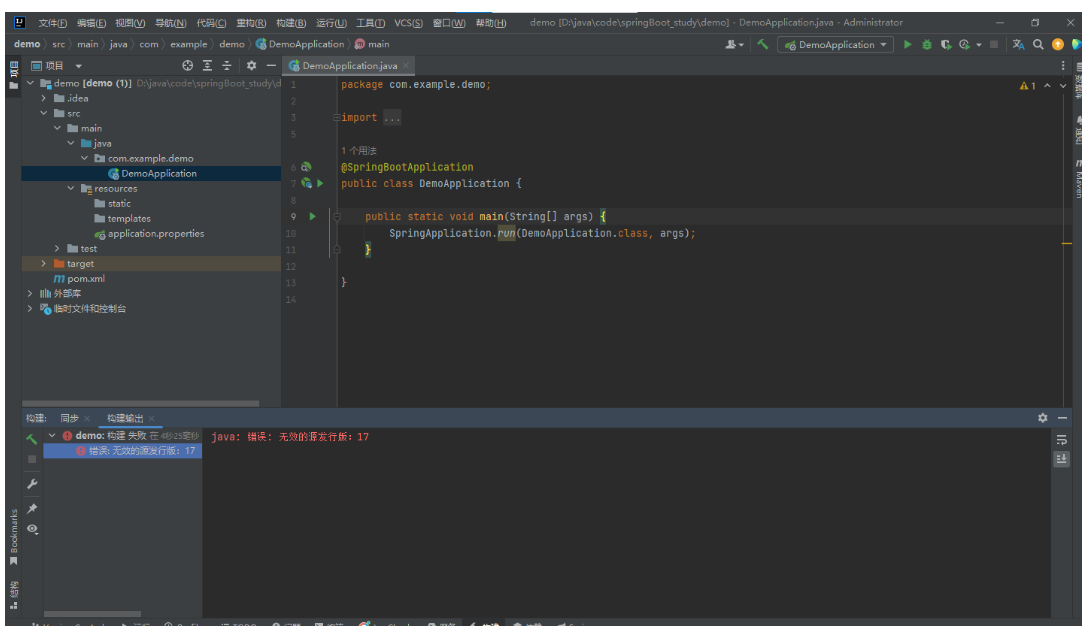1082x628 pixels.
Task: Click the wrench icon in build panel
Action: tap(32, 484)
